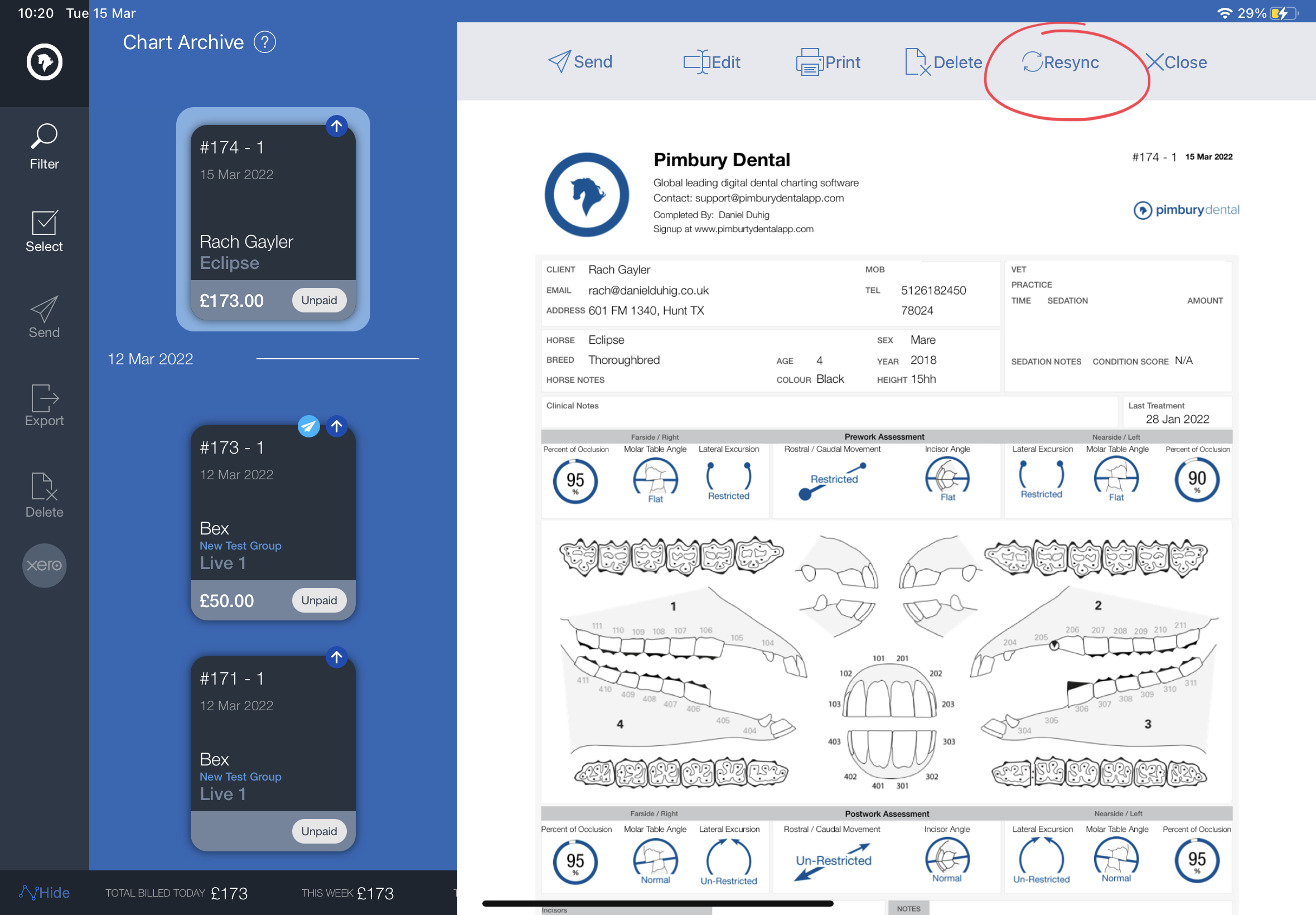Tap postwork farside Lateral Excursion Un-Restricted icon

(728, 861)
